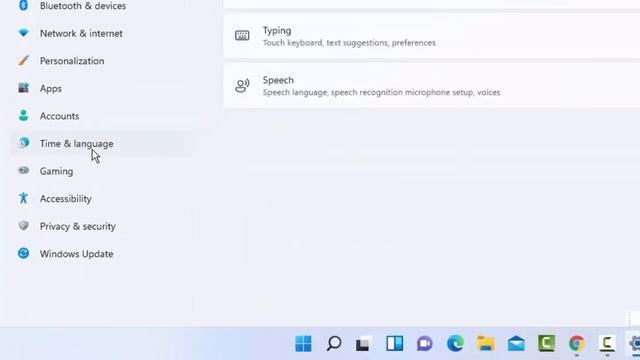Open Task View from taskbar
Viewport: 640px width, 360px height.
click(363, 344)
